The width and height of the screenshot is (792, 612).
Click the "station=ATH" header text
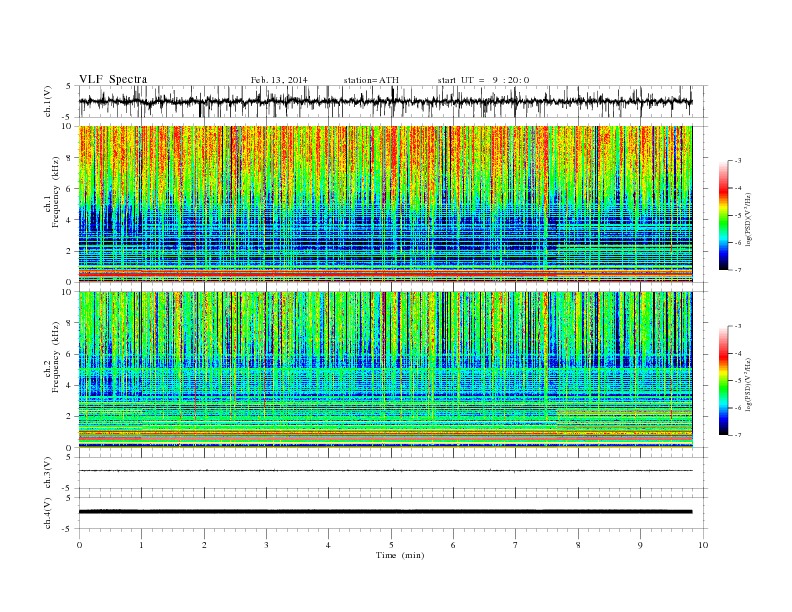[x=371, y=80]
